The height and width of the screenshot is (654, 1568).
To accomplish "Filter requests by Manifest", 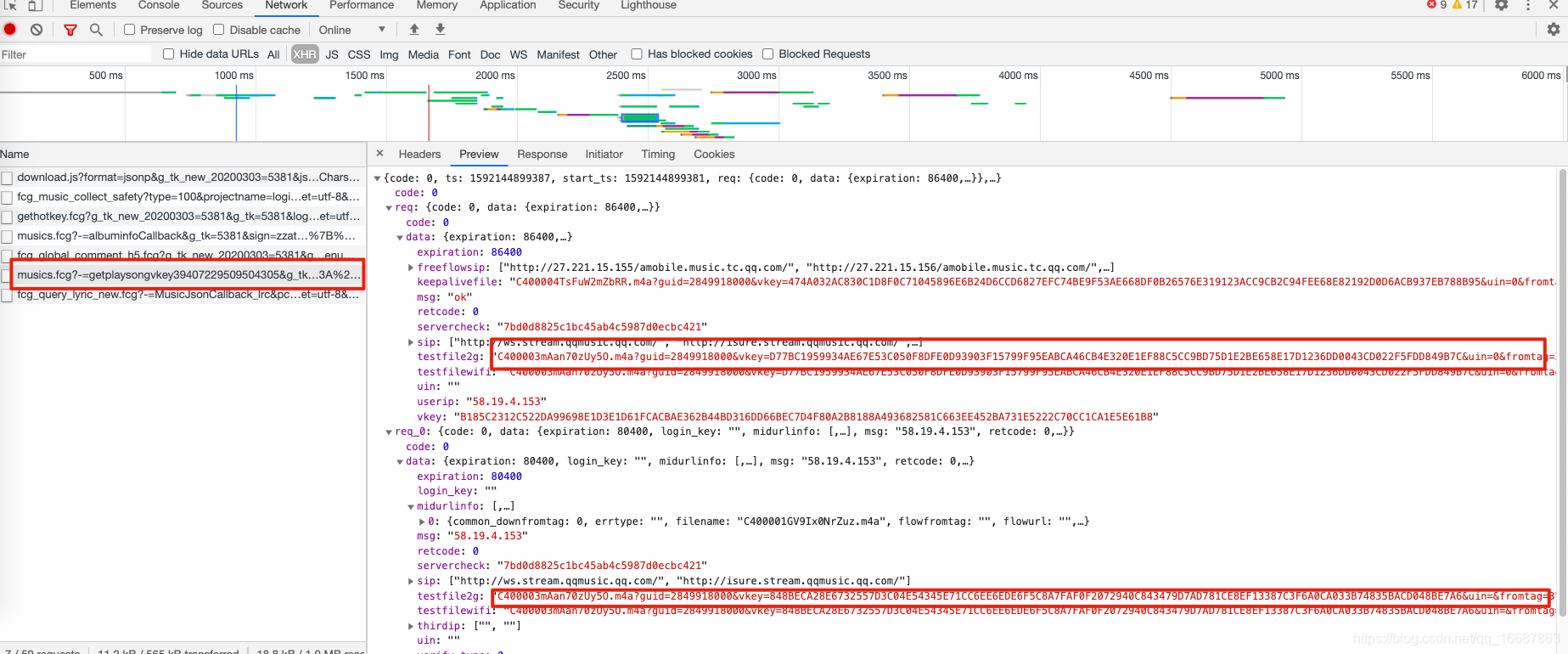I will 558,54.
